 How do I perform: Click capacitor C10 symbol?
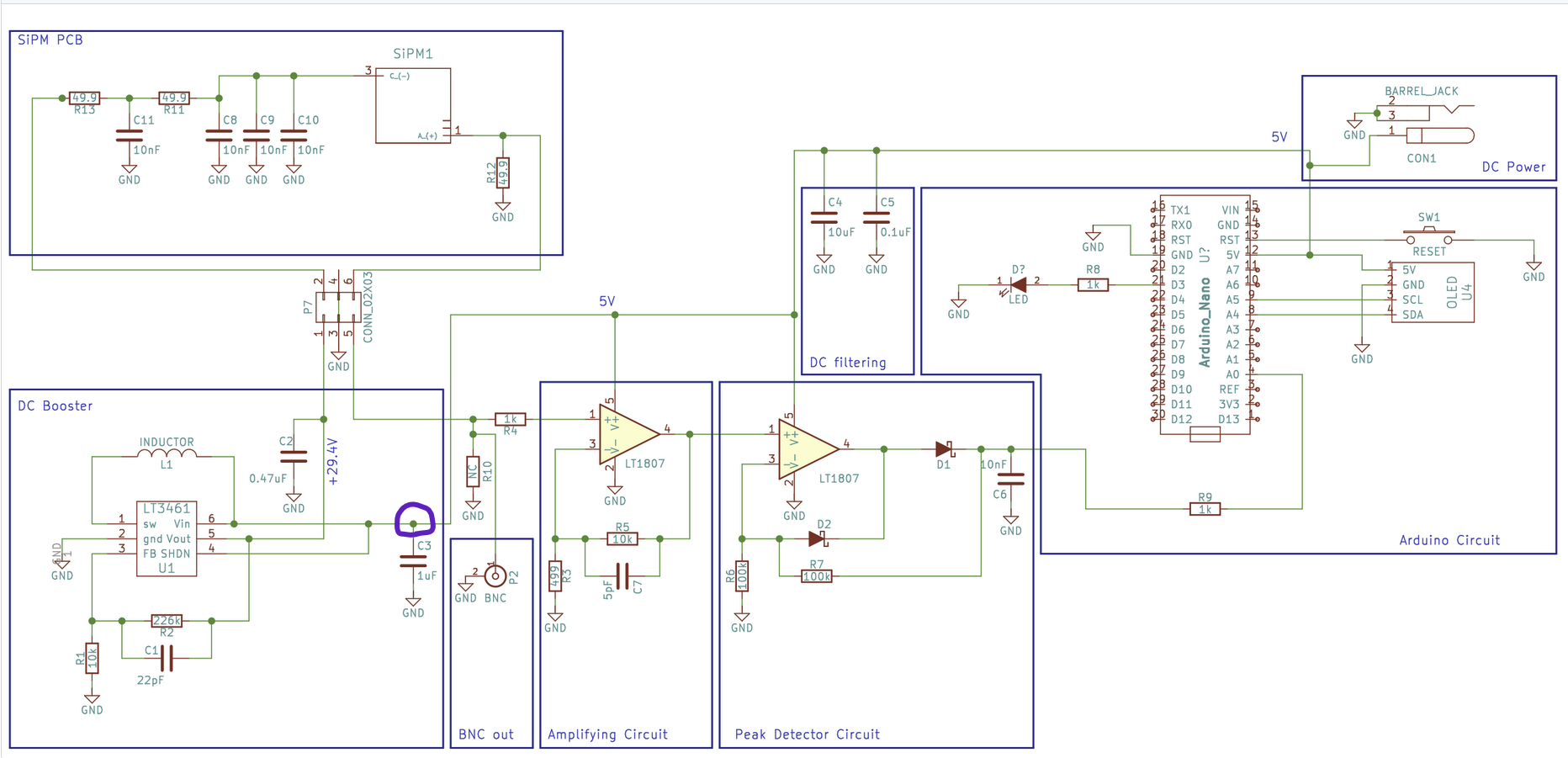(294, 135)
